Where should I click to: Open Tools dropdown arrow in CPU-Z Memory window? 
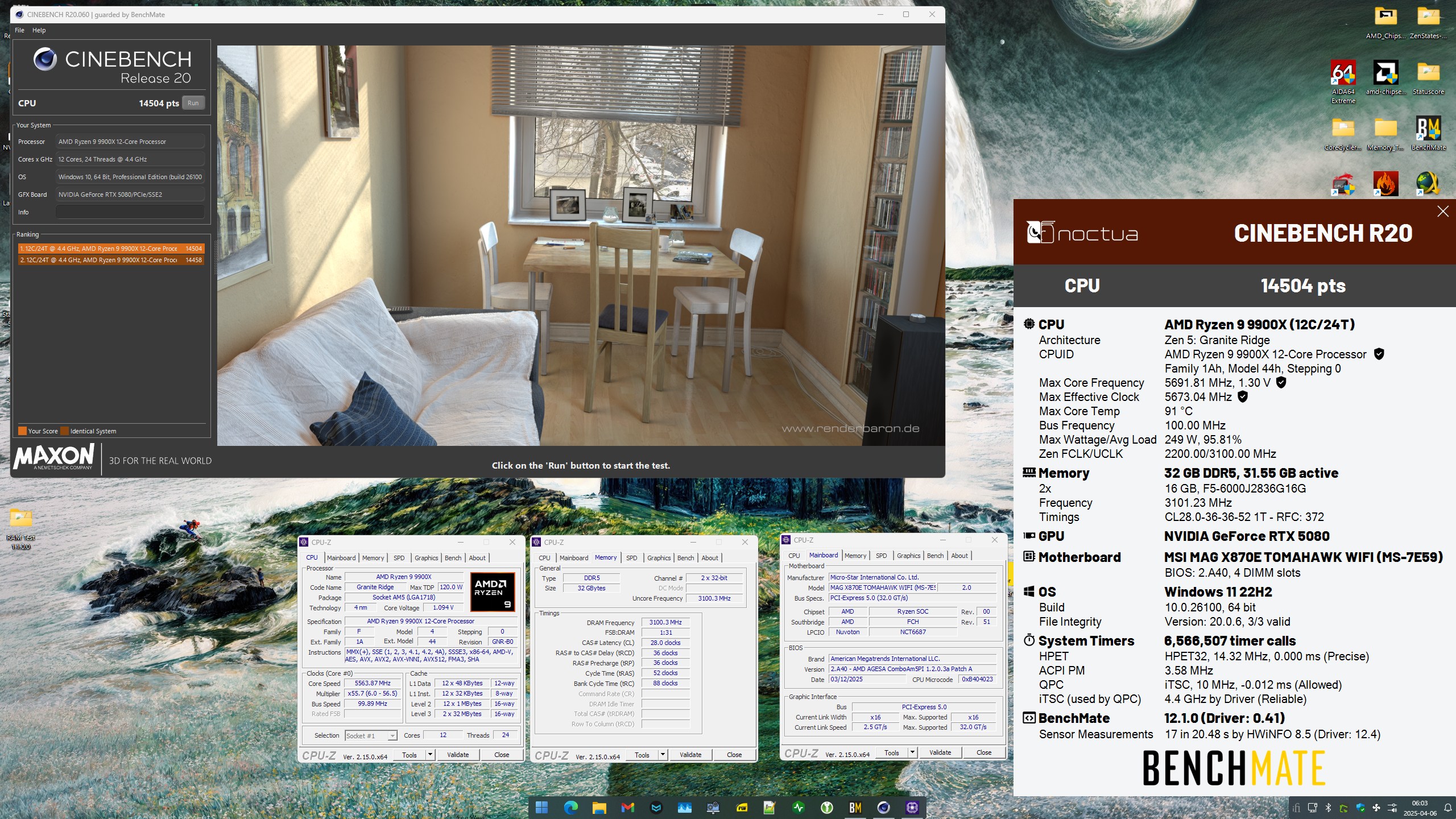pos(663,755)
